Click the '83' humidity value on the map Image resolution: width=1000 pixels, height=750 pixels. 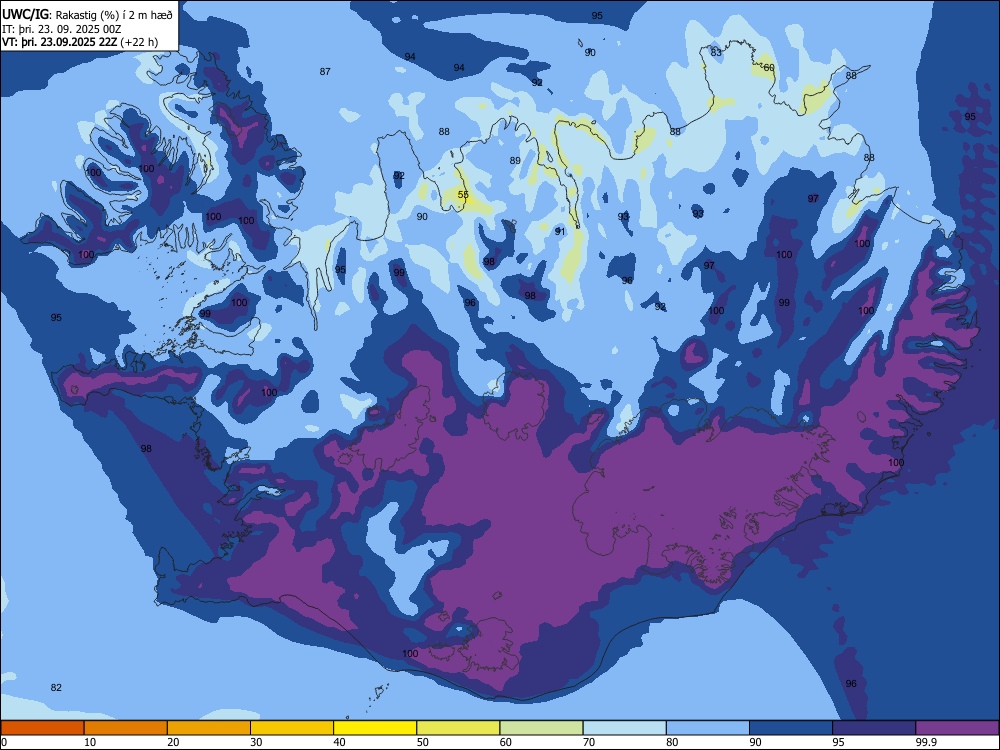tap(716, 52)
